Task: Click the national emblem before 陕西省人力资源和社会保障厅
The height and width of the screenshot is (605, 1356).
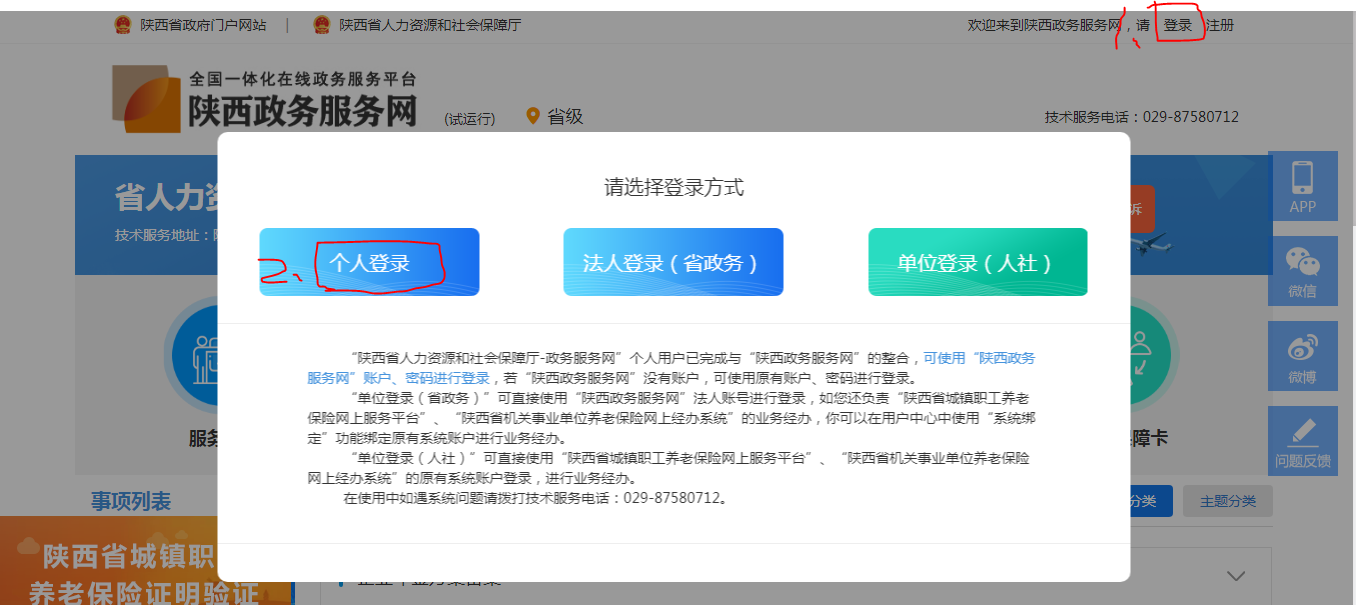Action: click(321, 25)
